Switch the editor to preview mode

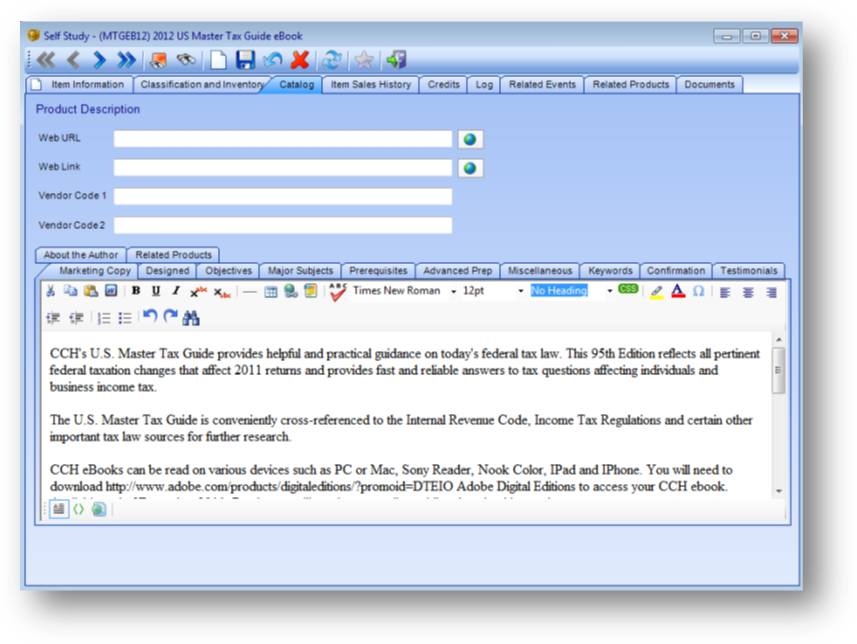coord(99,510)
